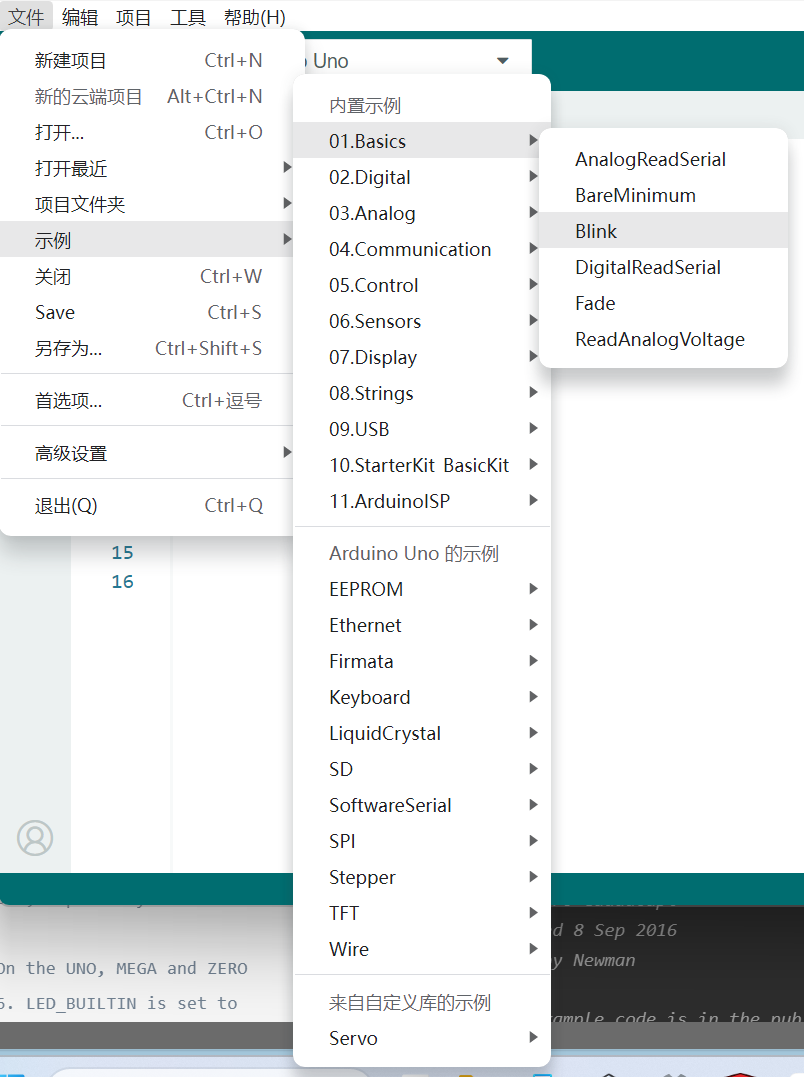Open 10.StarterKit_BasicKit examples submenu
This screenshot has width=804, height=1077.
(422, 465)
